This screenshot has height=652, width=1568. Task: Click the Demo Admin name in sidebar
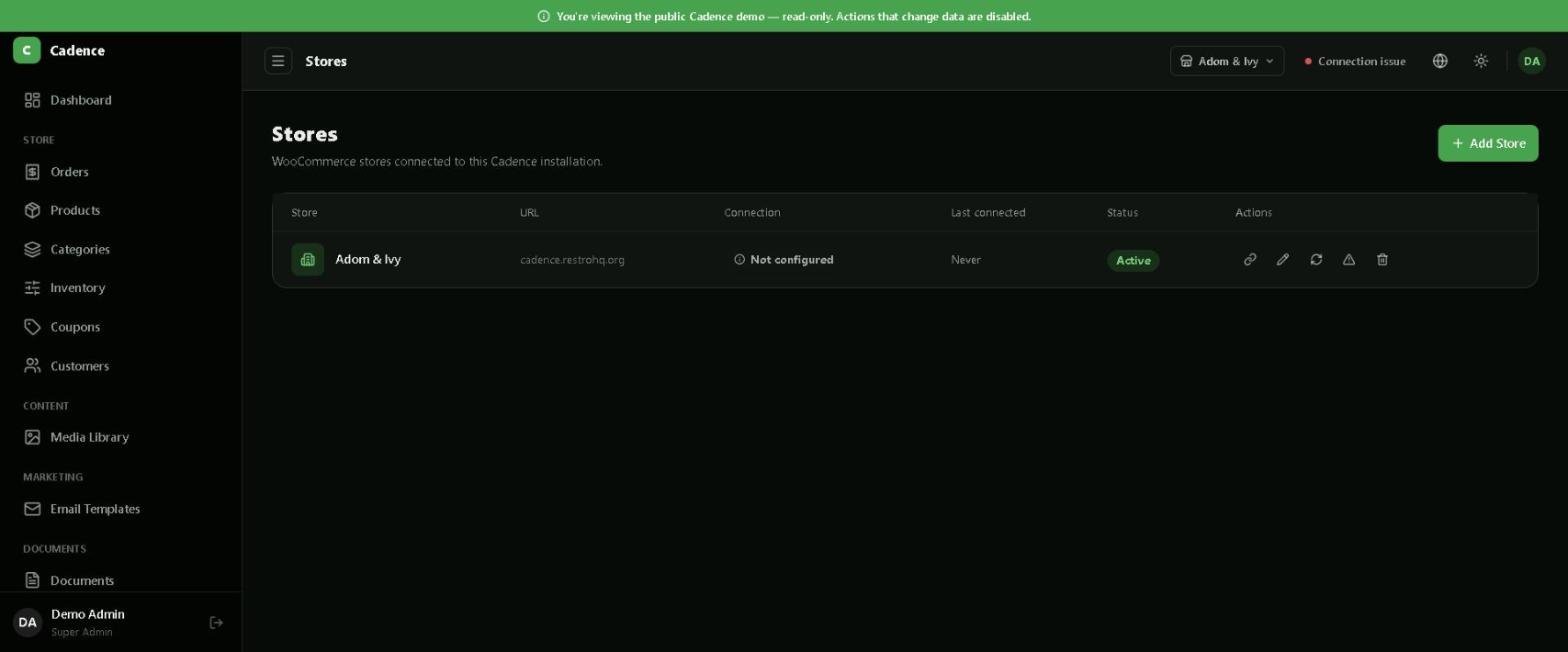tap(88, 614)
